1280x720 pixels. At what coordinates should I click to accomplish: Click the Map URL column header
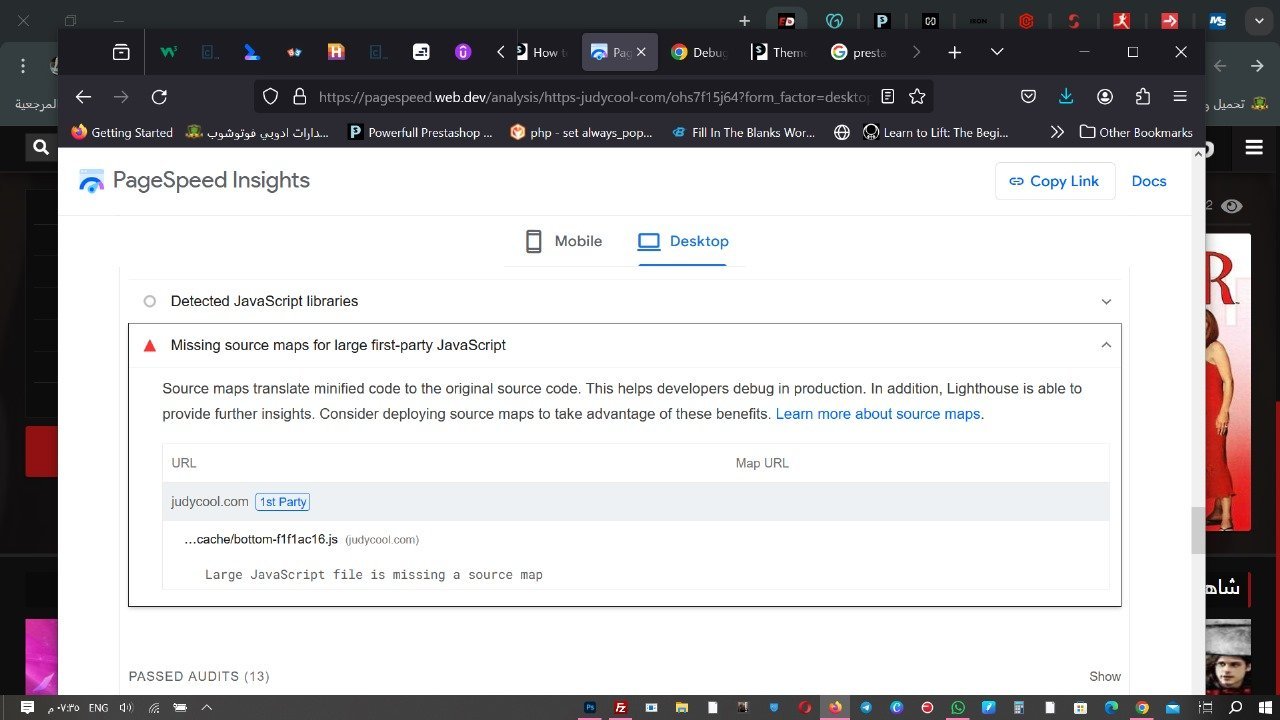coord(762,463)
